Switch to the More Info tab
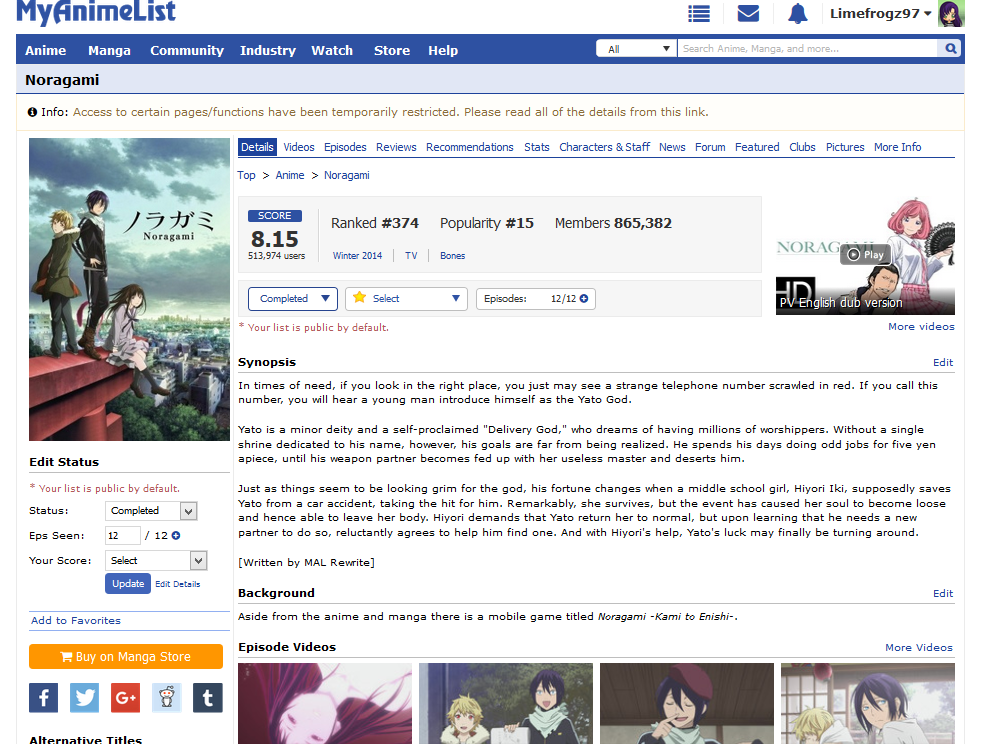983x744 pixels. pos(898,147)
